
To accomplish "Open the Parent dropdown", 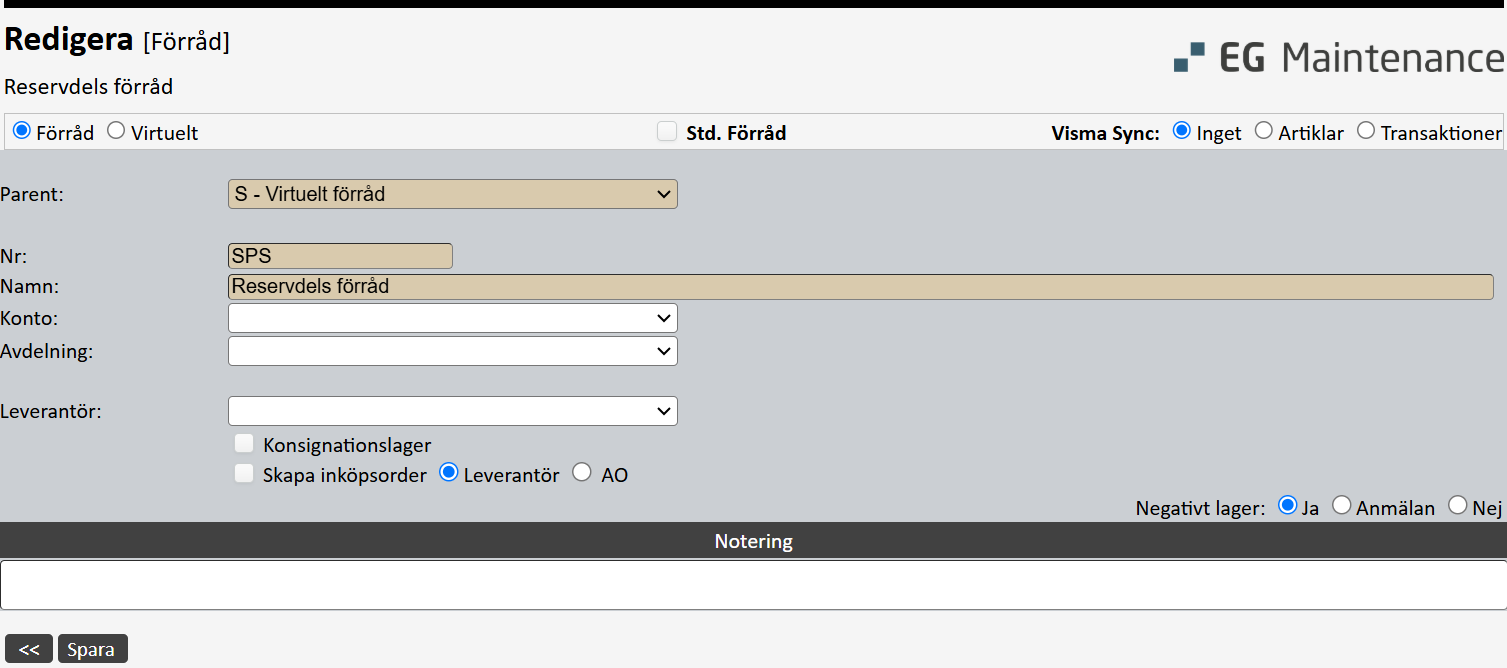I will tap(452, 194).
